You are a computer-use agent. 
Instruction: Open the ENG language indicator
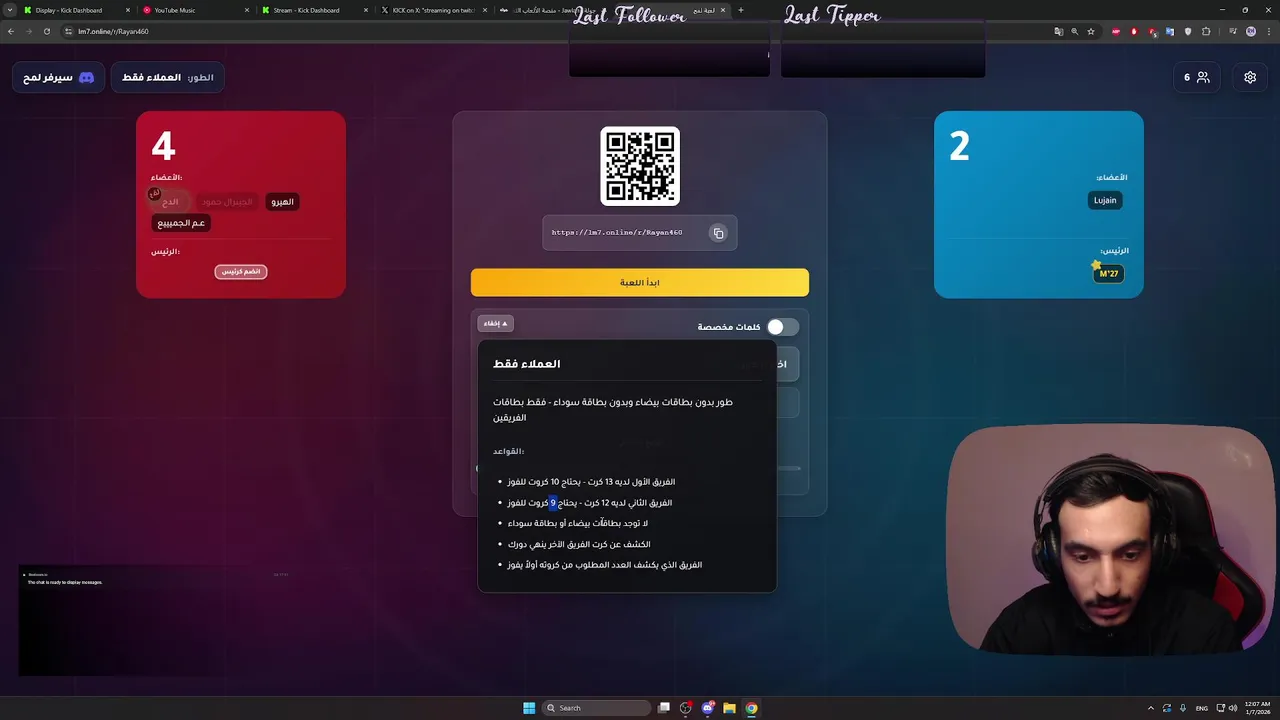(1202, 708)
